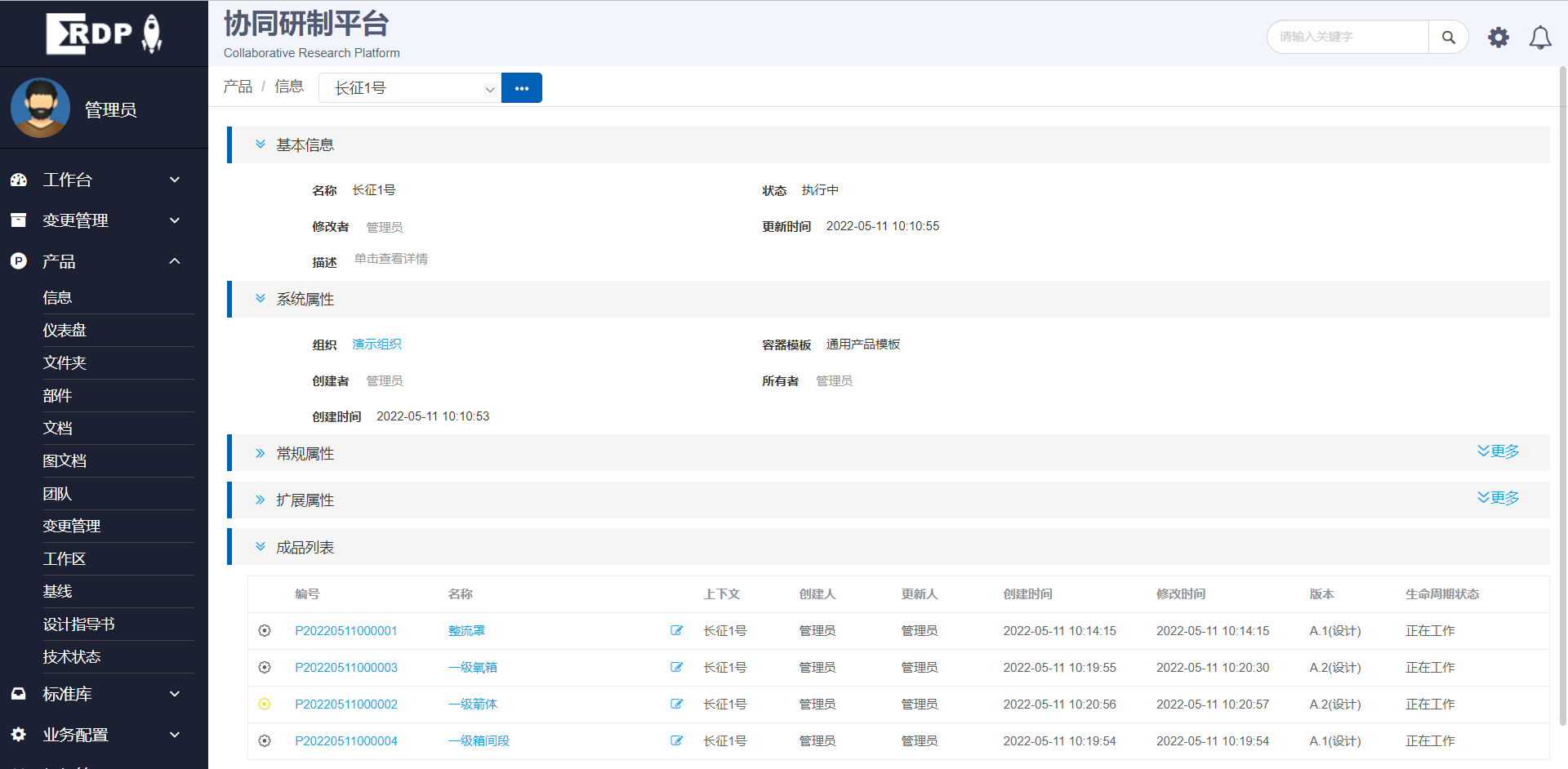Select radio for P20220511000001 row

coord(265,630)
